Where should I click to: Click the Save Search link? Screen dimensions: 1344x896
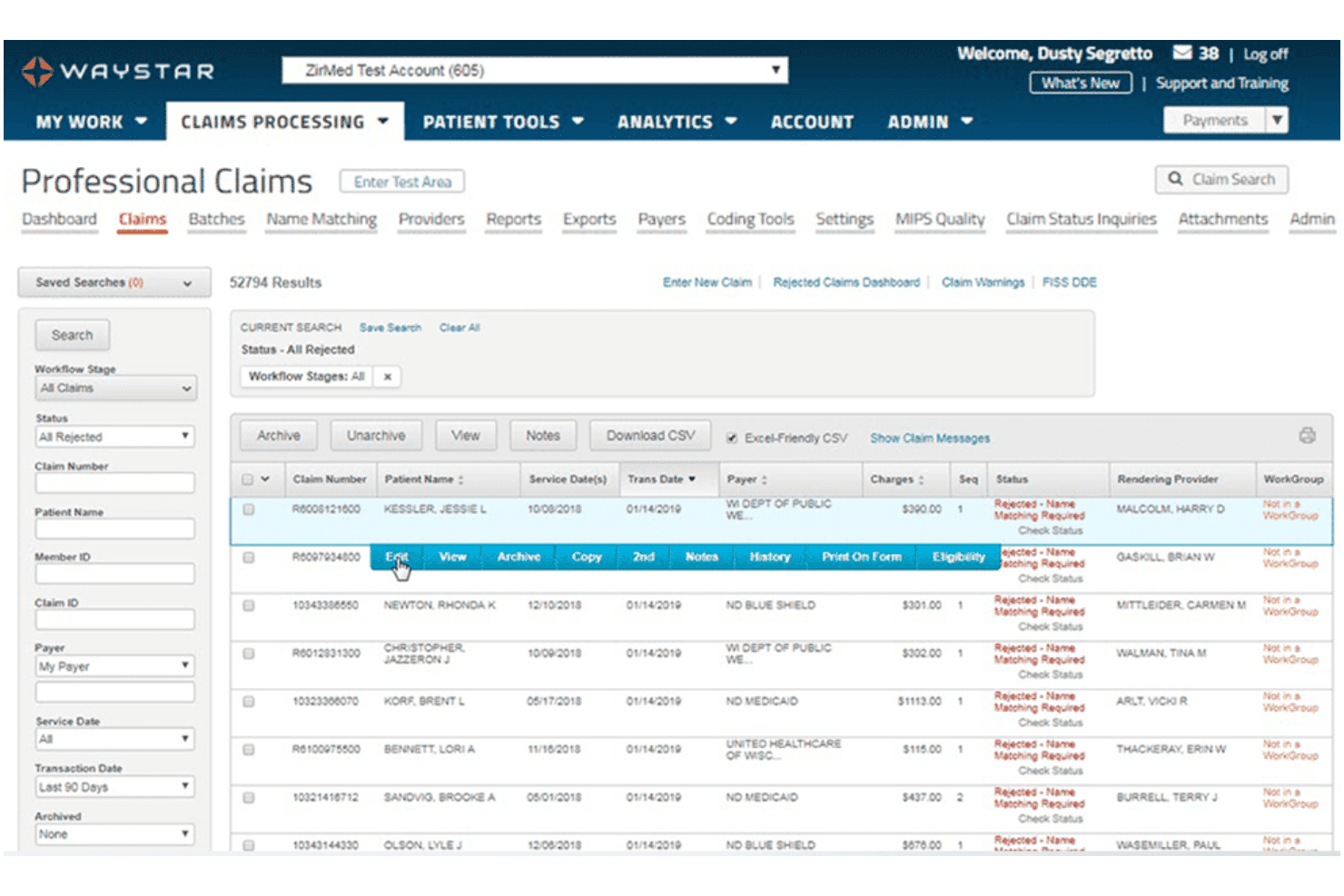[x=390, y=328]
